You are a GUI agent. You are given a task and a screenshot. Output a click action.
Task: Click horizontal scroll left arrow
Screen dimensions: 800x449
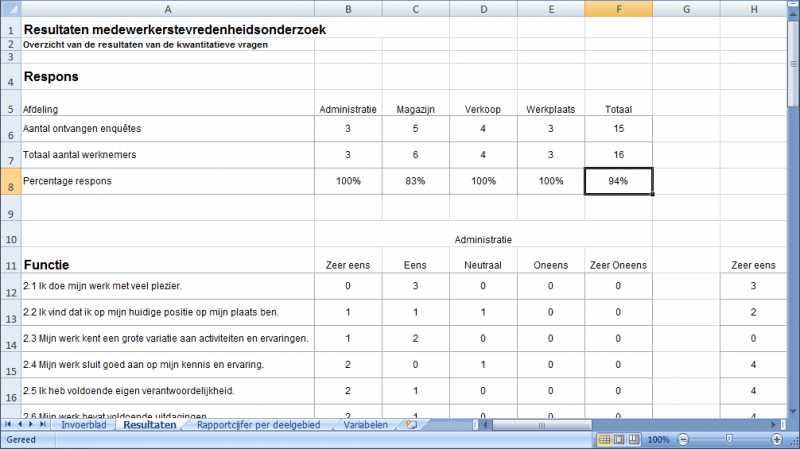[x=485, y=425]
